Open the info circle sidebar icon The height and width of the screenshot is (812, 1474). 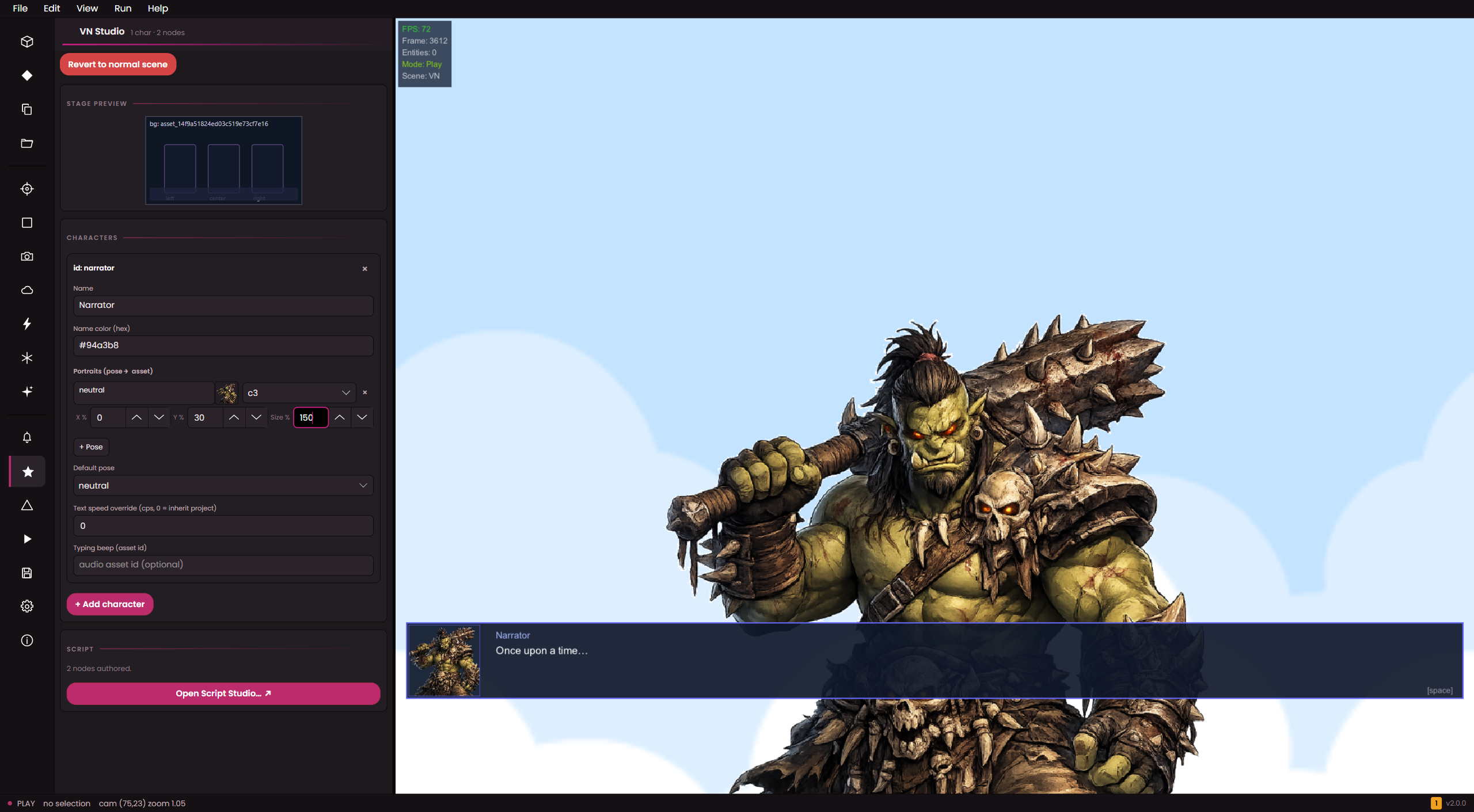point(27,641)
